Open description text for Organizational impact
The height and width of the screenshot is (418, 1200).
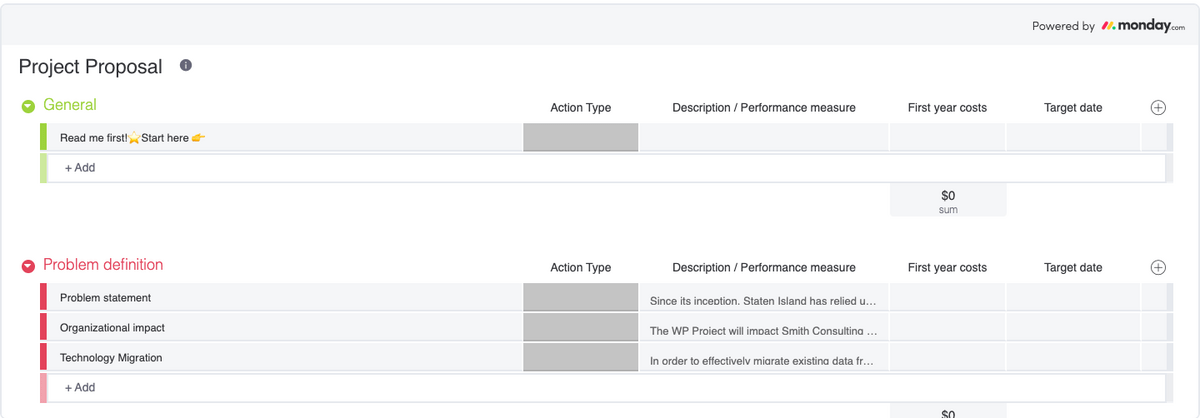click(763, 330)
